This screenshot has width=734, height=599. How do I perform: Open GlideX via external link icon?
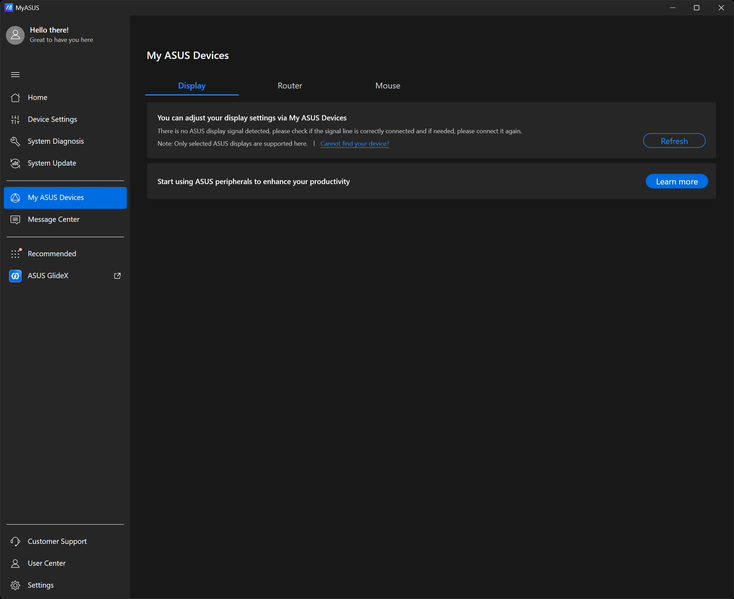pos(117,276)
